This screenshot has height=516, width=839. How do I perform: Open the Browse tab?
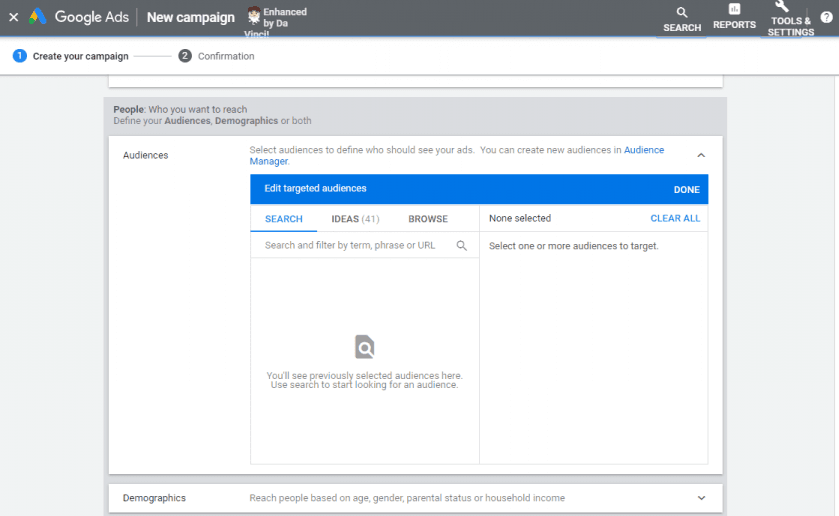pos(428,219)
